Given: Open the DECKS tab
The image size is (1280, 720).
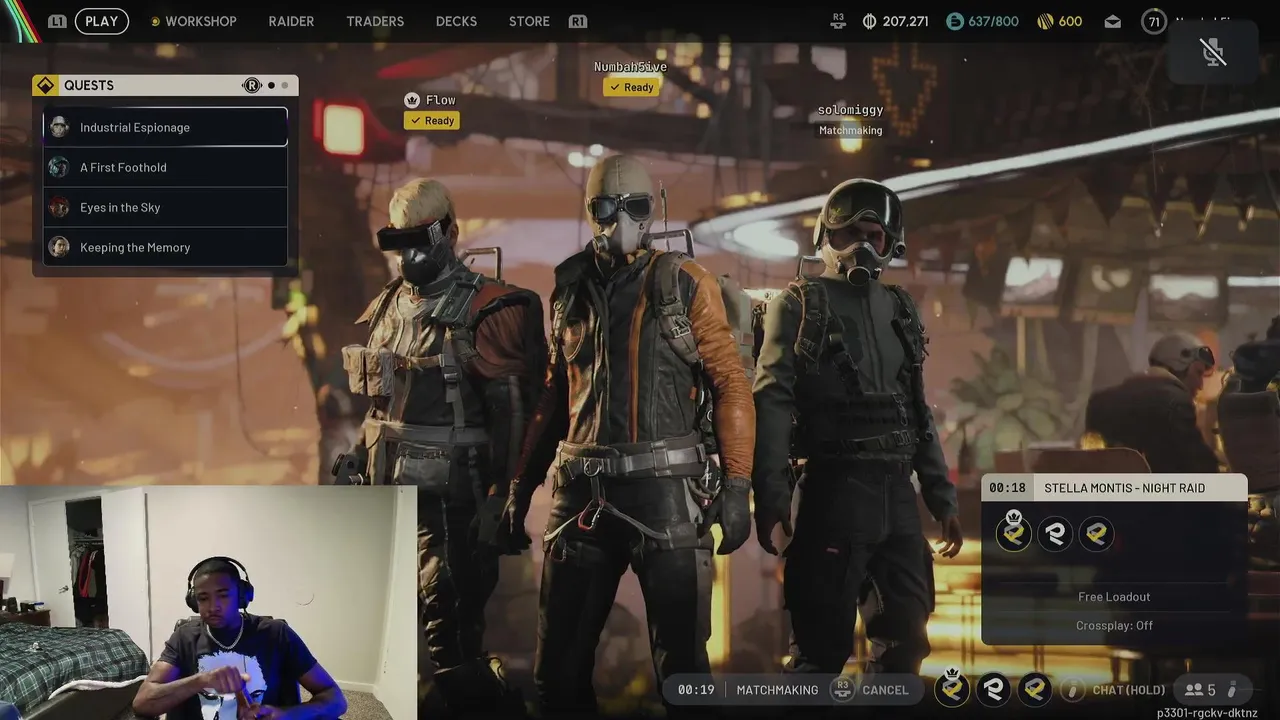Looking at the screenshot, I should 456,21.
